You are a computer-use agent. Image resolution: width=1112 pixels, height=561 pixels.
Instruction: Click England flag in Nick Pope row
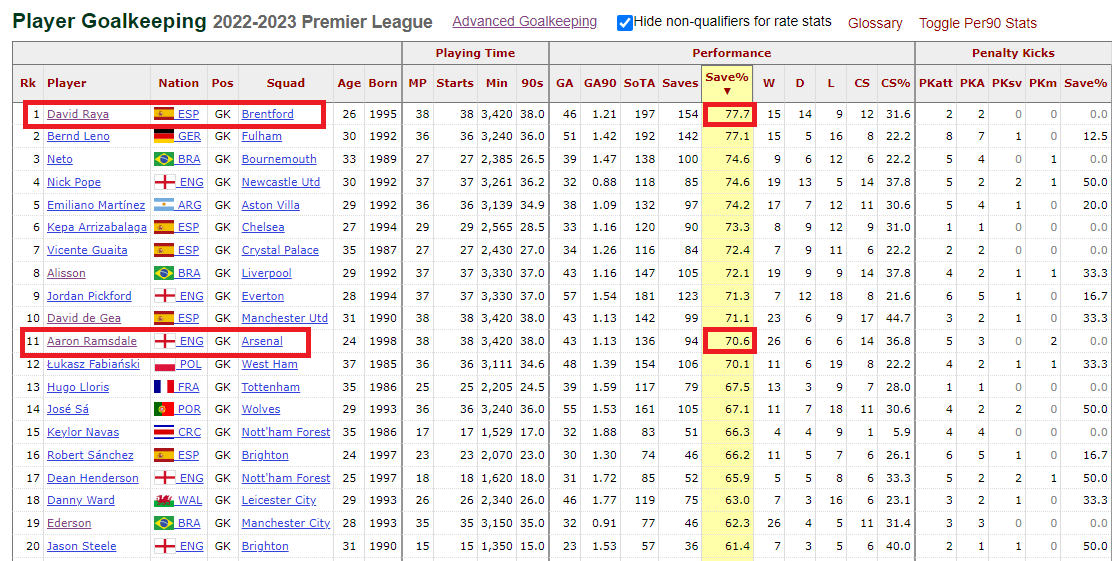[164, 182]
